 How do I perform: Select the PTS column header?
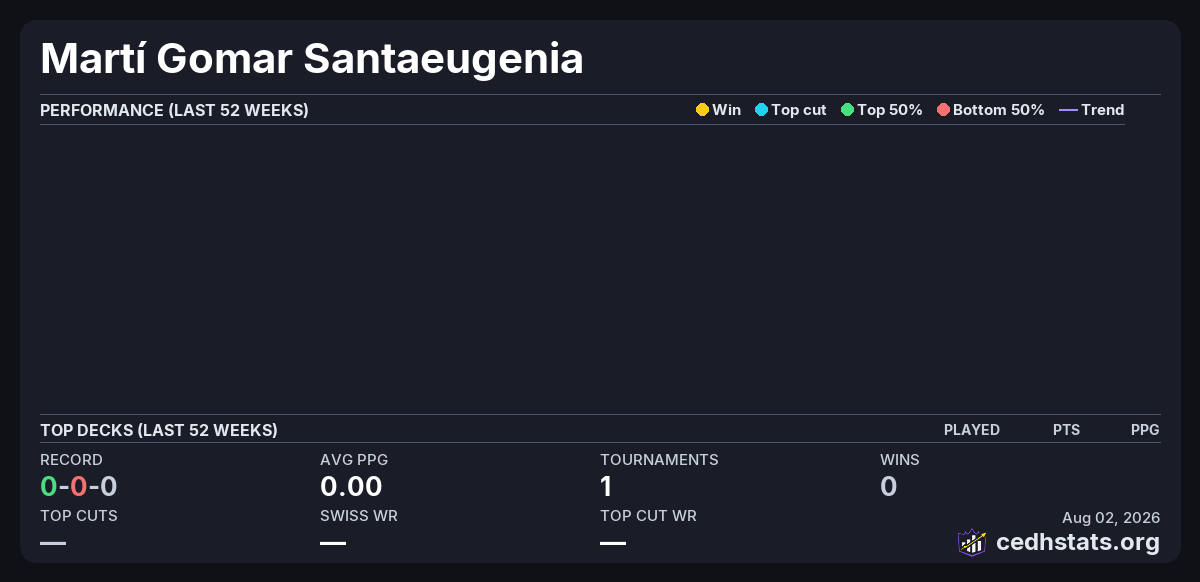point(1066,430)
